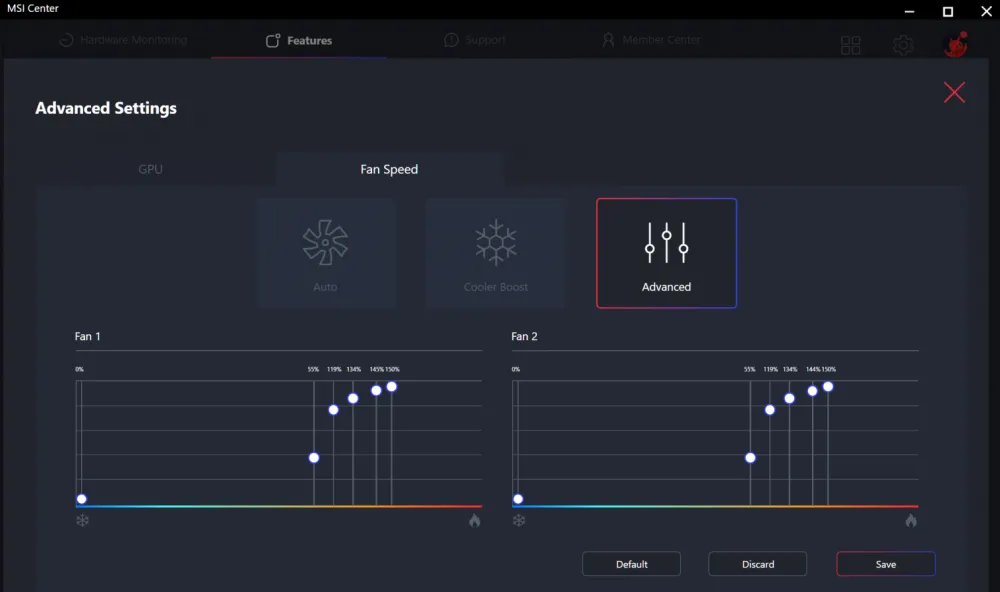Screen dimensions: 1000x592
Task: Click Fan 2 snowflake cold-end icon
Action: (x=519, y=520)
